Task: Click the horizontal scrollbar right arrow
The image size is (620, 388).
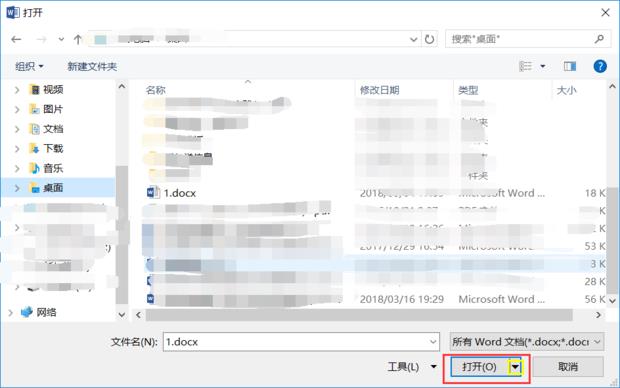Action: (x=599, y=315)
